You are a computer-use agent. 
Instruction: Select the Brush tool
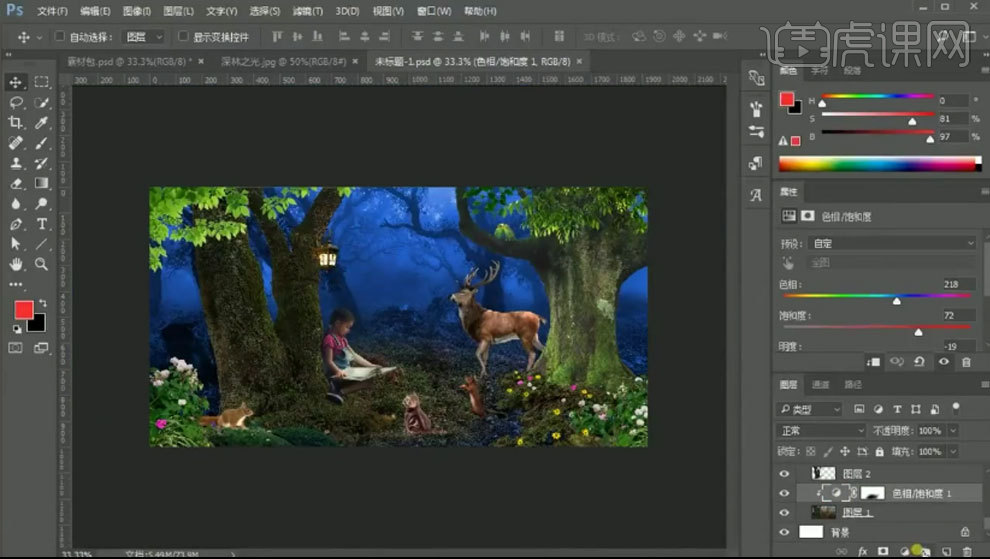click(42, 143)
